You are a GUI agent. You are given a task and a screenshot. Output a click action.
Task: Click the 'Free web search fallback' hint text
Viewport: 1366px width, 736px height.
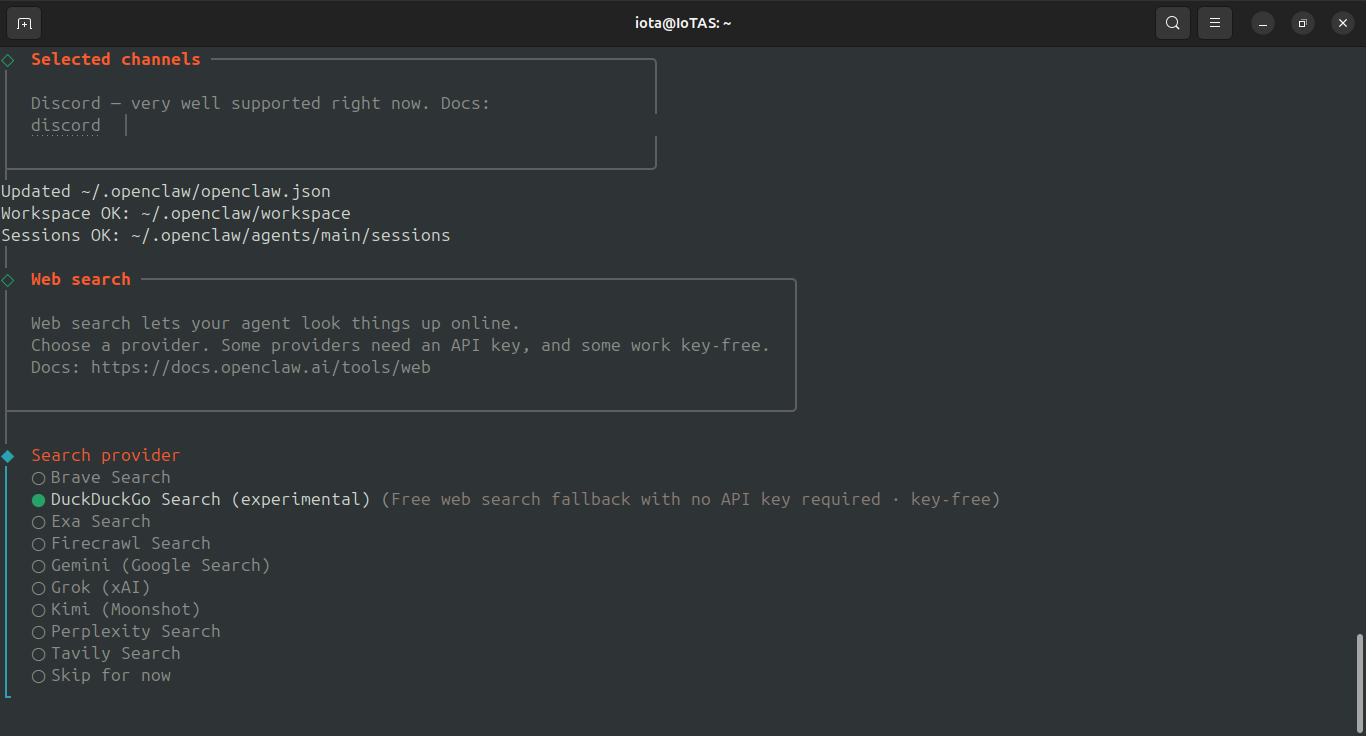[691, 499]
